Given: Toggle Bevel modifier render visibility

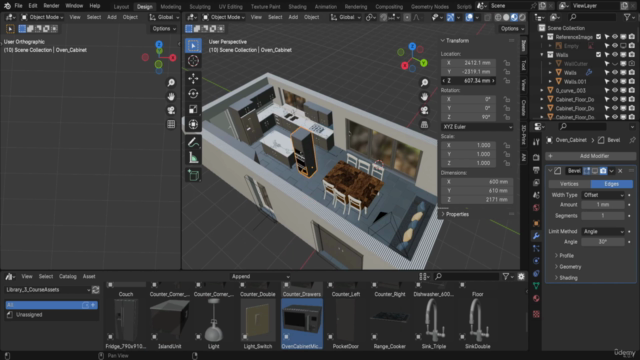Looking at the screenshot, I should coord(603,171).
